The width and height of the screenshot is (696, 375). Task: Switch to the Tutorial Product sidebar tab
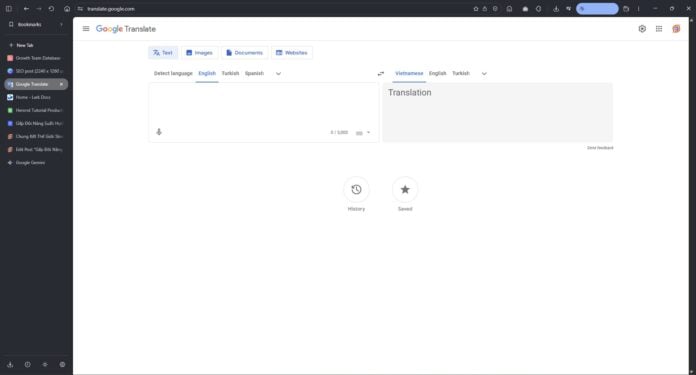[x=36, y=110]
